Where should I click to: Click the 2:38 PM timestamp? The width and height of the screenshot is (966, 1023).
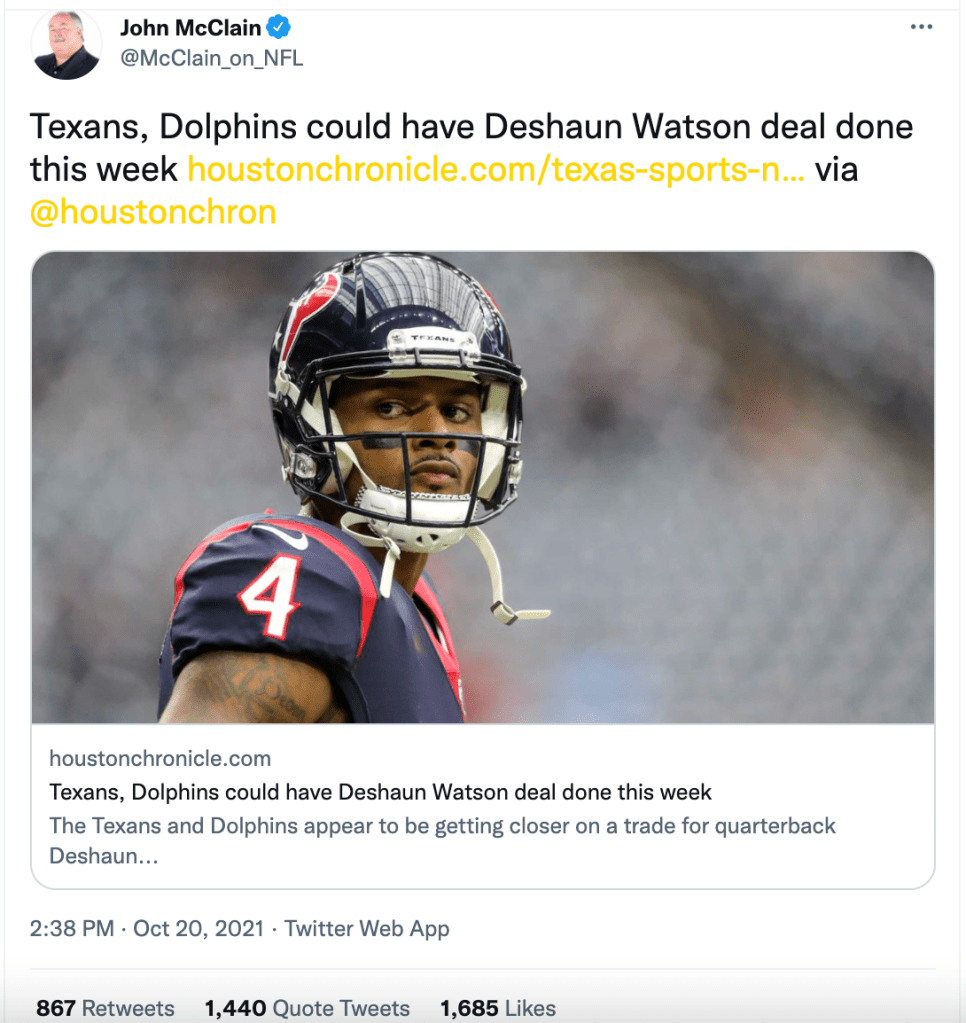tap(72, 928)
